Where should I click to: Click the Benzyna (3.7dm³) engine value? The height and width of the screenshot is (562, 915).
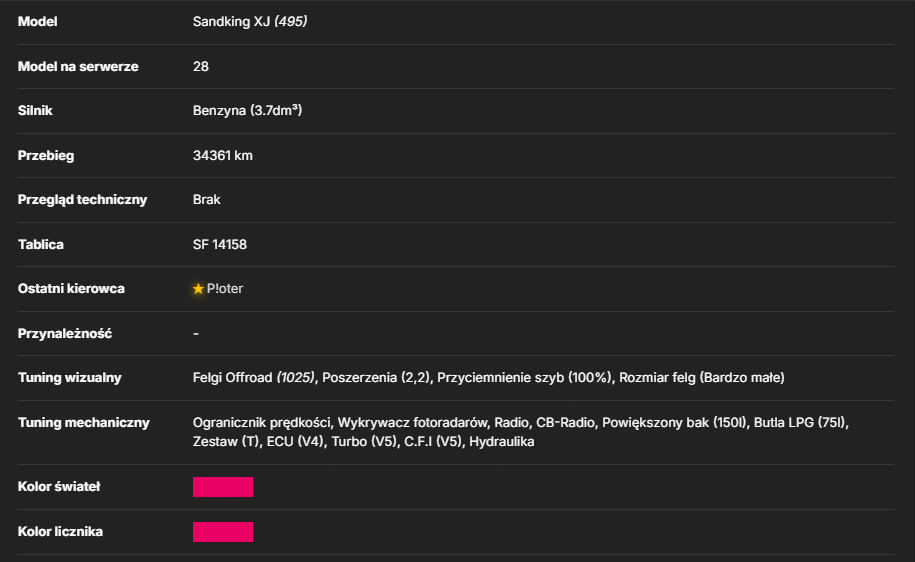(x=247, y=110)
